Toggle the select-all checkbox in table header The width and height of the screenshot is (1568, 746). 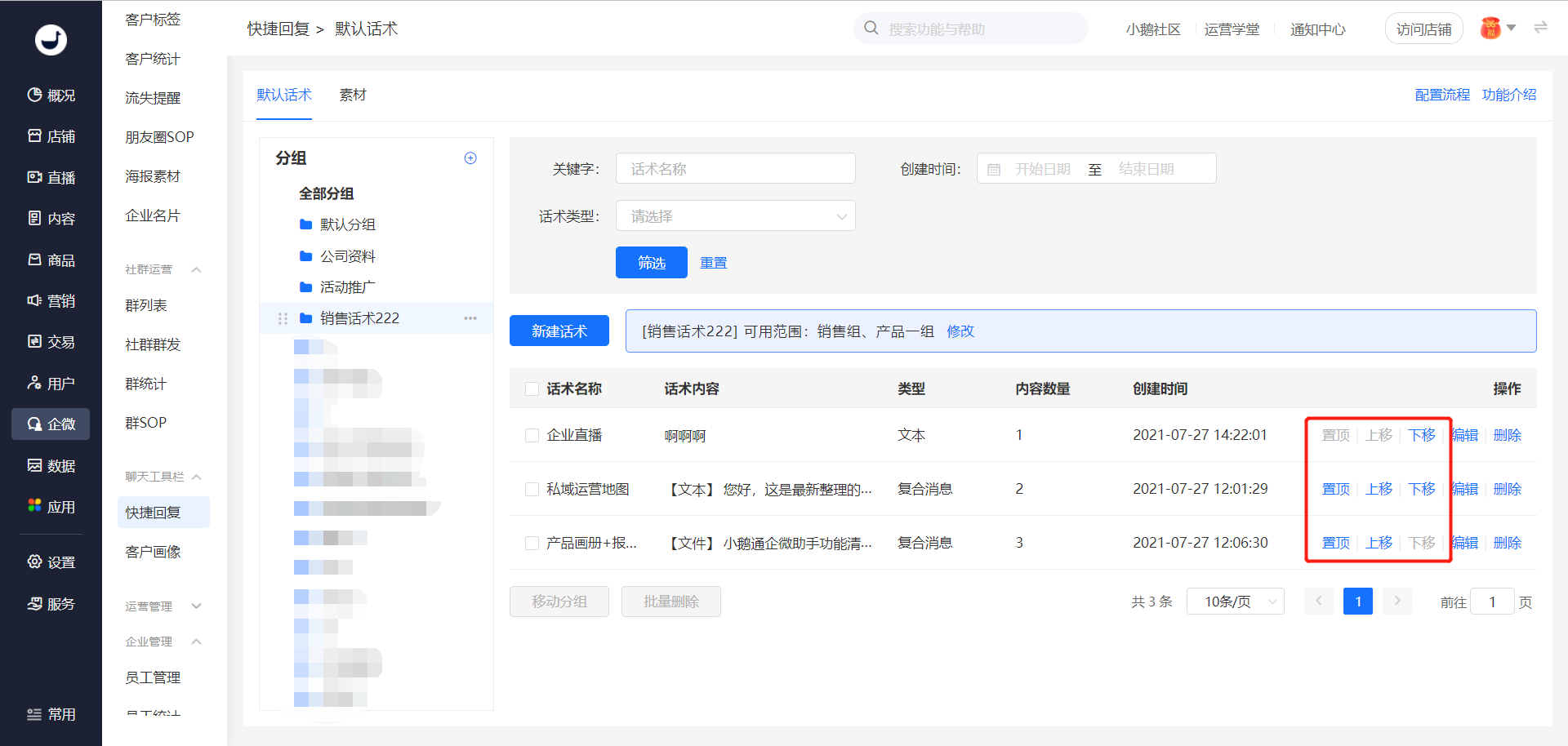[x=532, y=389]
